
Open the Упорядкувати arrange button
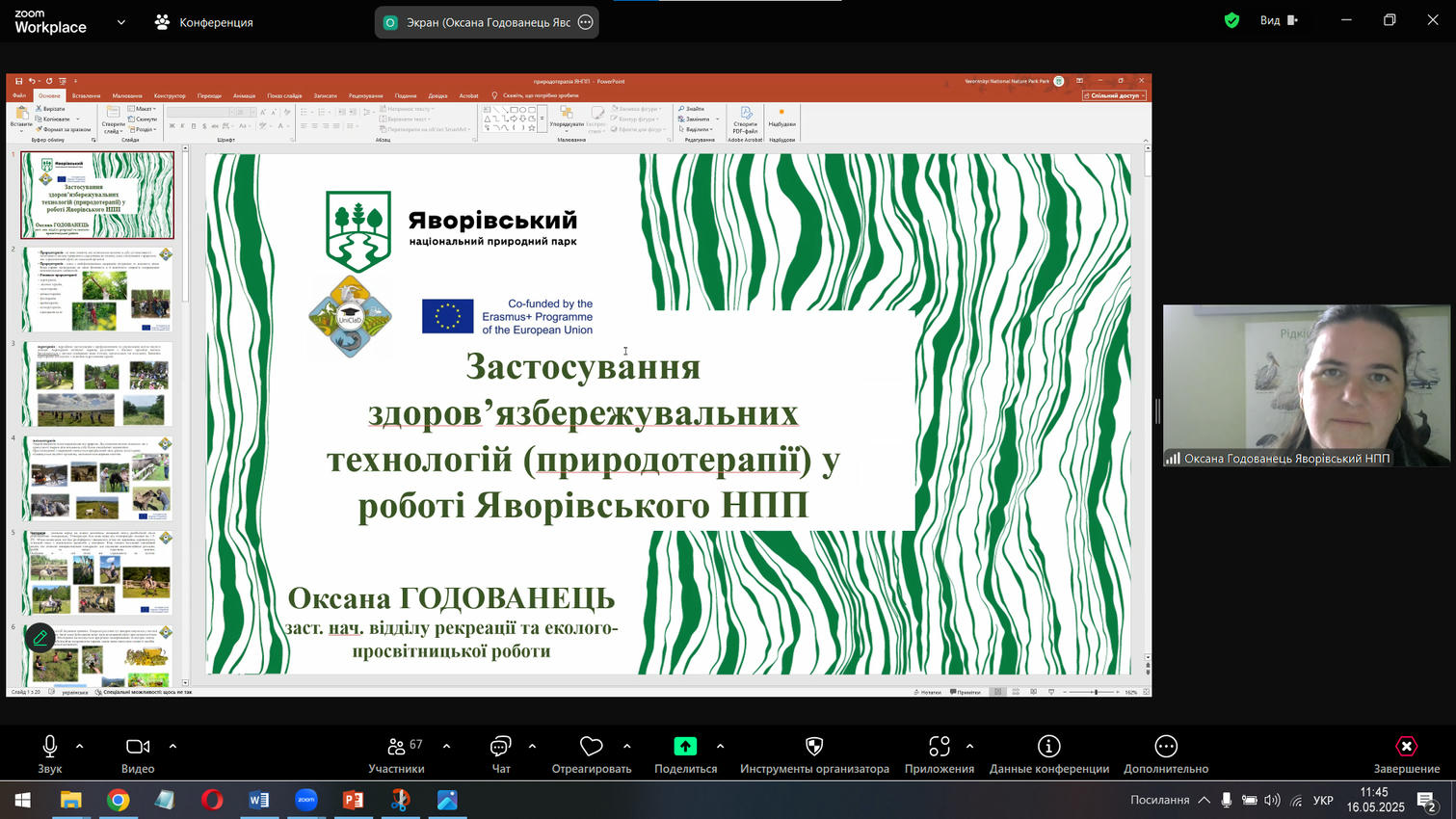point(566,118)
